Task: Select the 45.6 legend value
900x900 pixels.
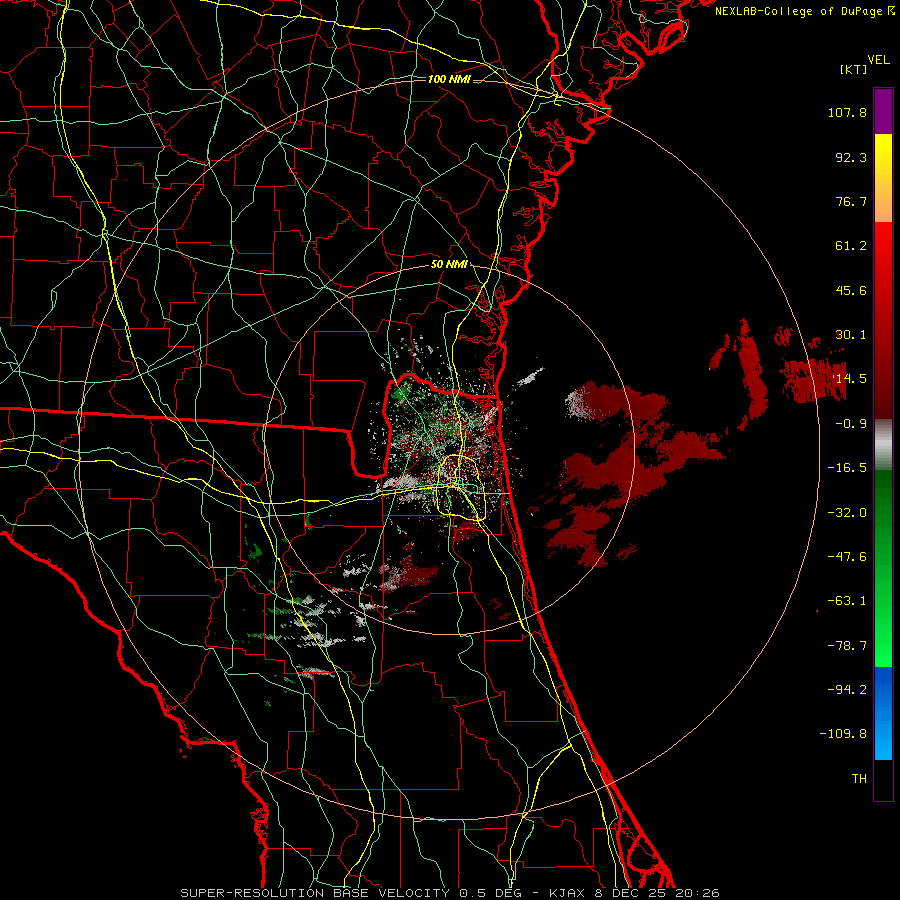Action: pos(851,290)
